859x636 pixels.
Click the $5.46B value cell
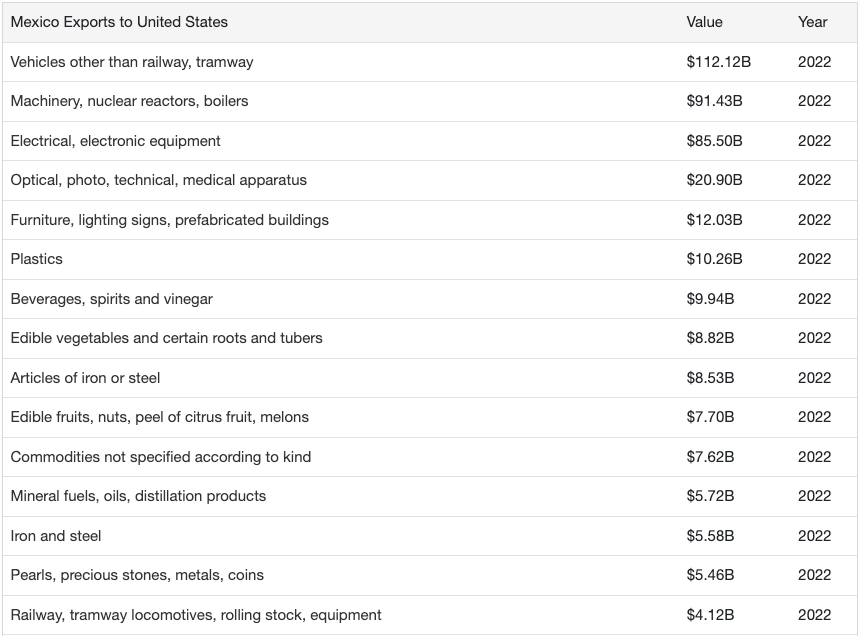(x=710, y=575)
